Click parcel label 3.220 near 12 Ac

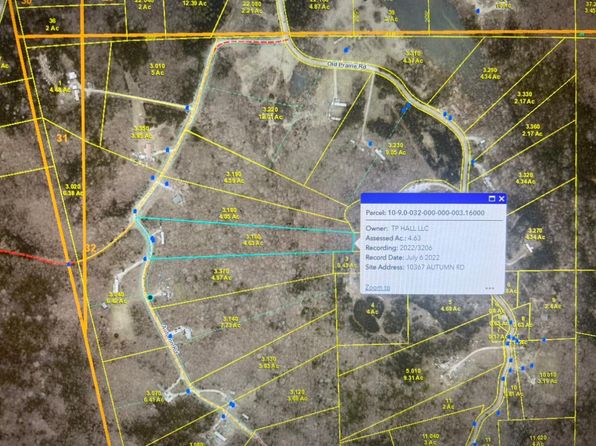click(270, 113)
